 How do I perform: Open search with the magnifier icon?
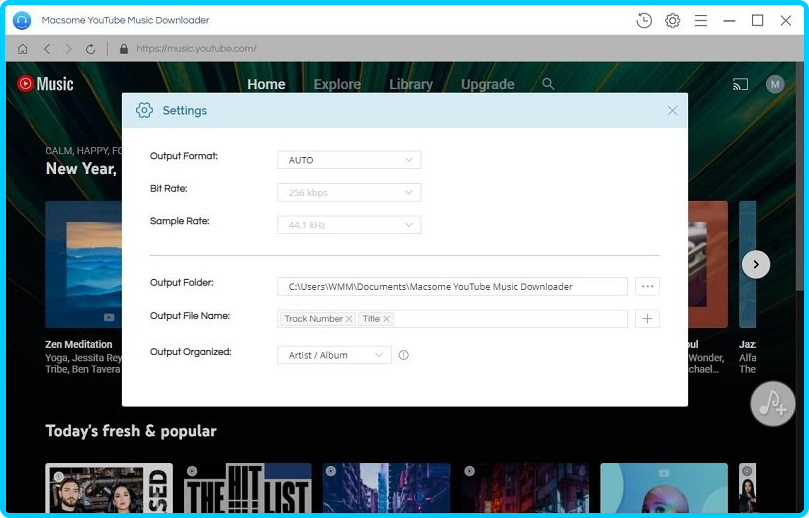pyautogui.click(x=548, y=84)
